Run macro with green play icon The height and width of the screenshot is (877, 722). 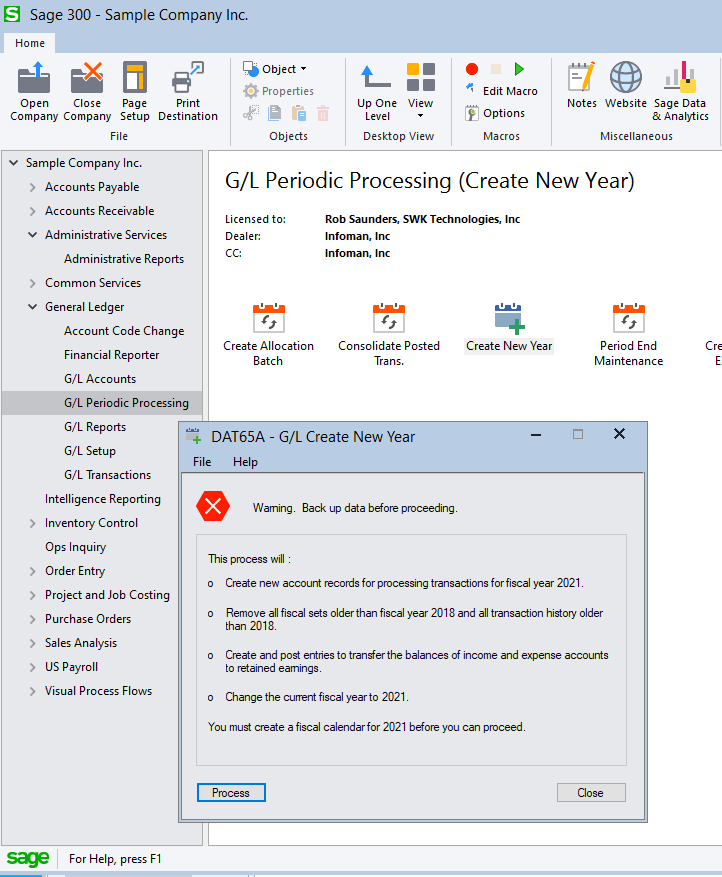tap(519, 69)
